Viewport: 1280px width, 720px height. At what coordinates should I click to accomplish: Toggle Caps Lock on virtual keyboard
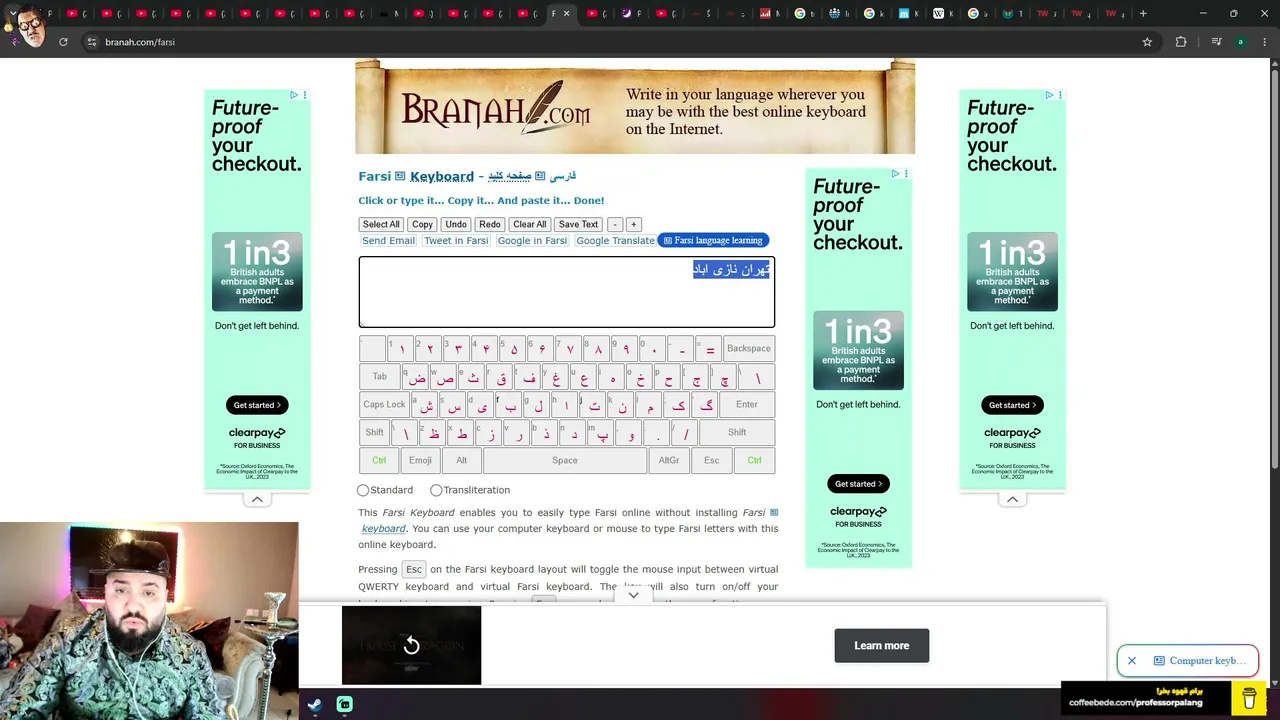coord(384,405)
